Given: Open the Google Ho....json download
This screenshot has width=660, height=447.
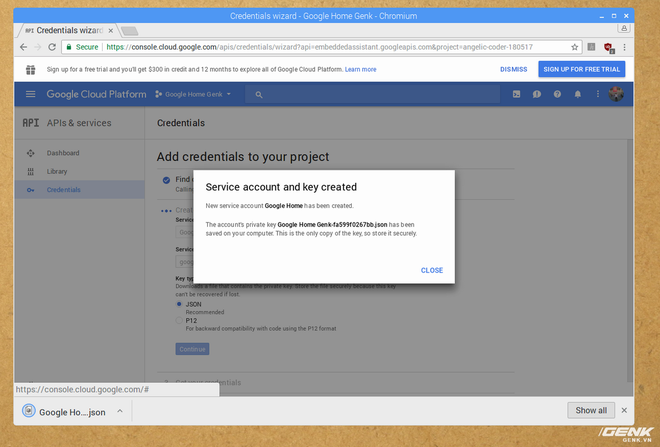Looking at the screenshot, I should click(x=72, y=412).
